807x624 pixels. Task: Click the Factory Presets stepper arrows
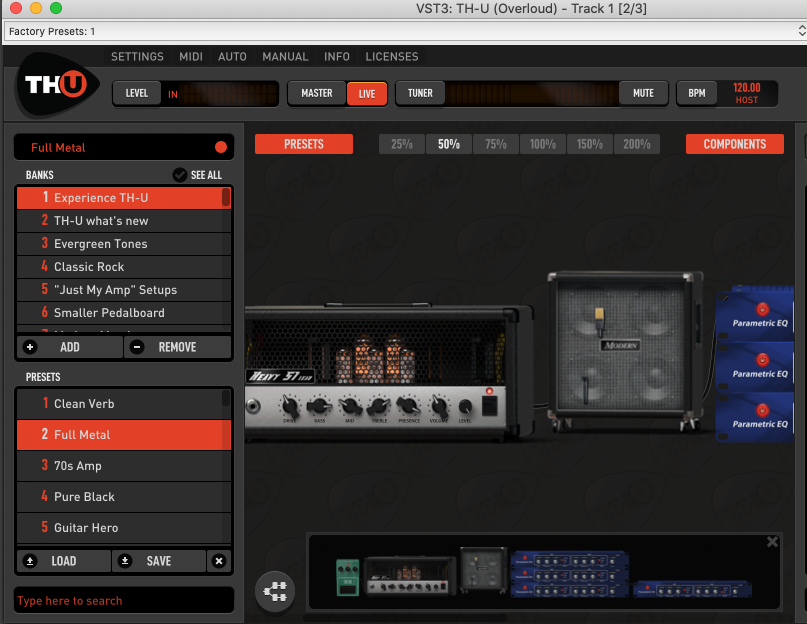802,31
